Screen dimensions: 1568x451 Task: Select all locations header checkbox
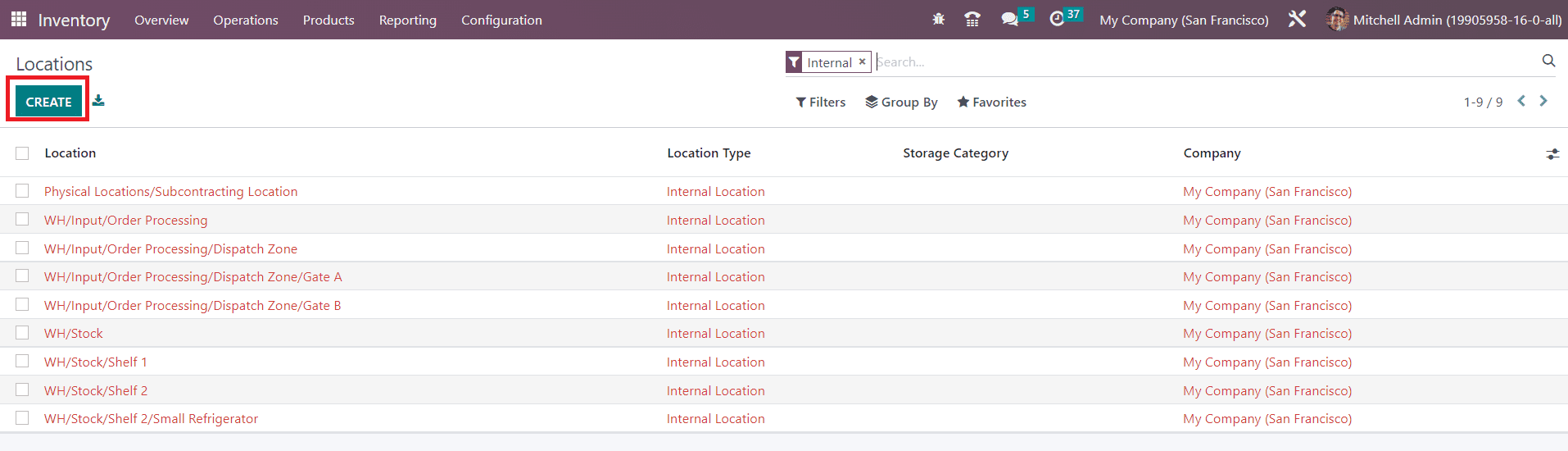point(22,153)
